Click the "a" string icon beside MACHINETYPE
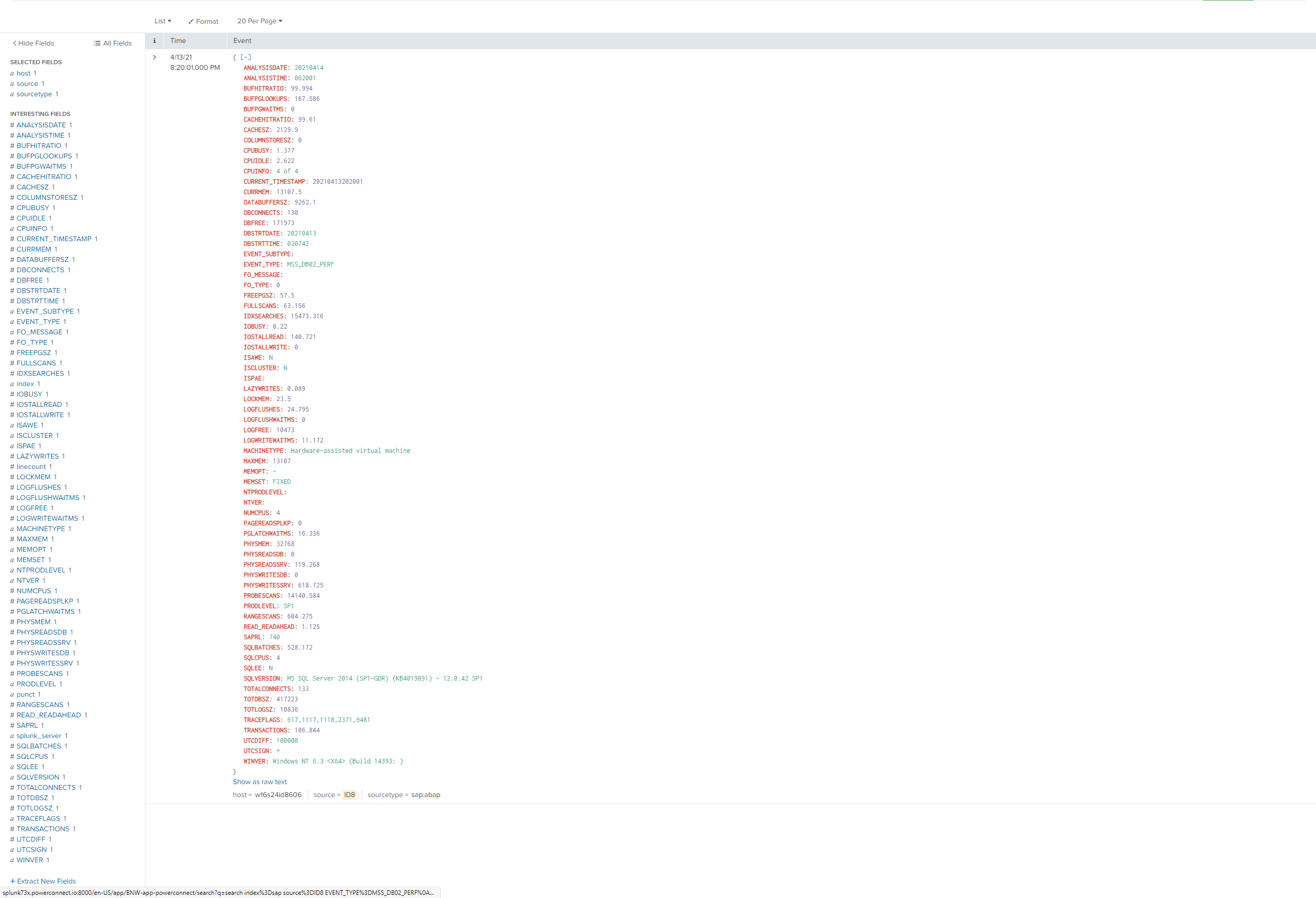This screenshot has width=1316, height=898. (12, 528)
